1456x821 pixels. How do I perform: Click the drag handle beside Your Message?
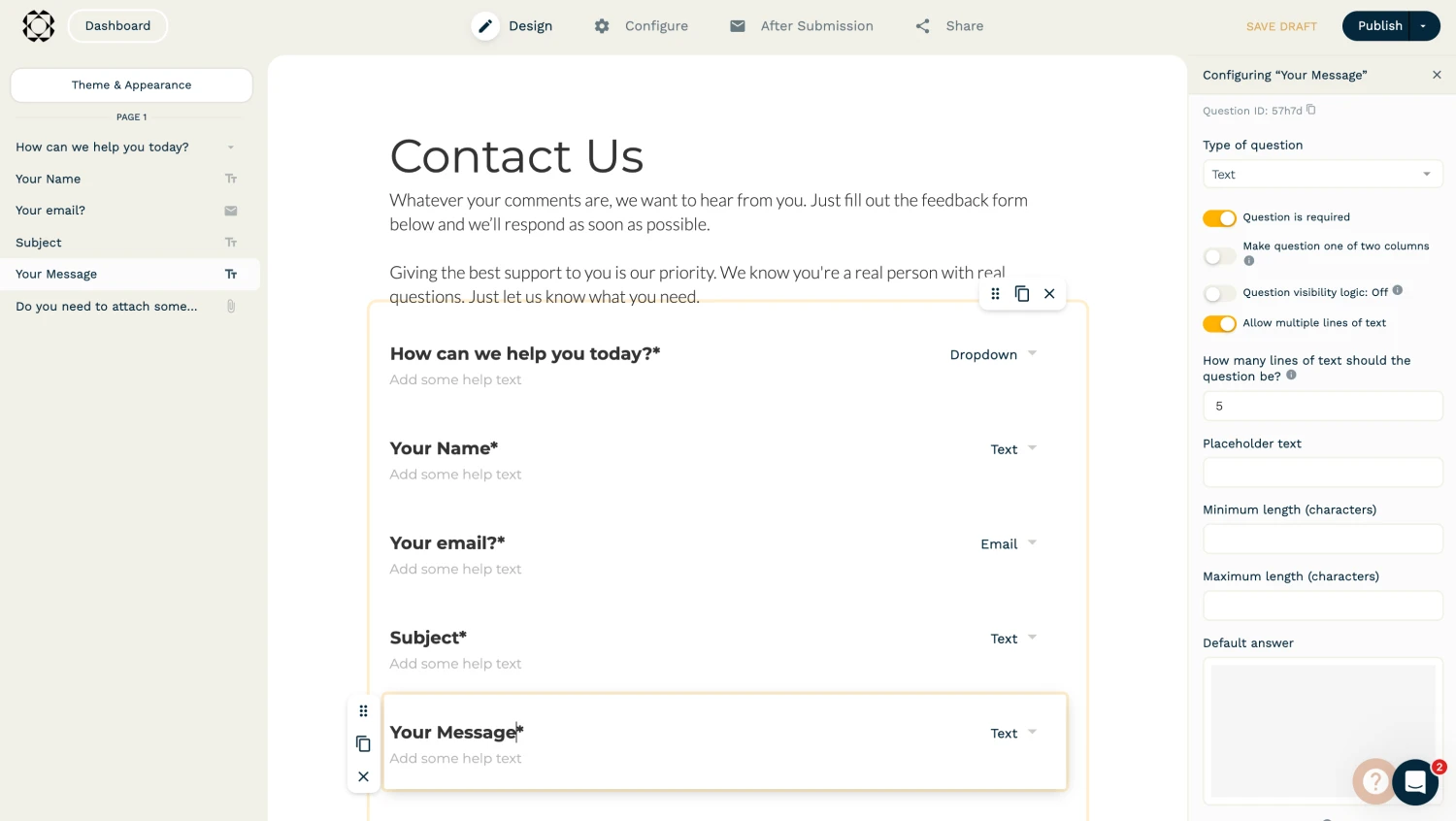point(363,711)
